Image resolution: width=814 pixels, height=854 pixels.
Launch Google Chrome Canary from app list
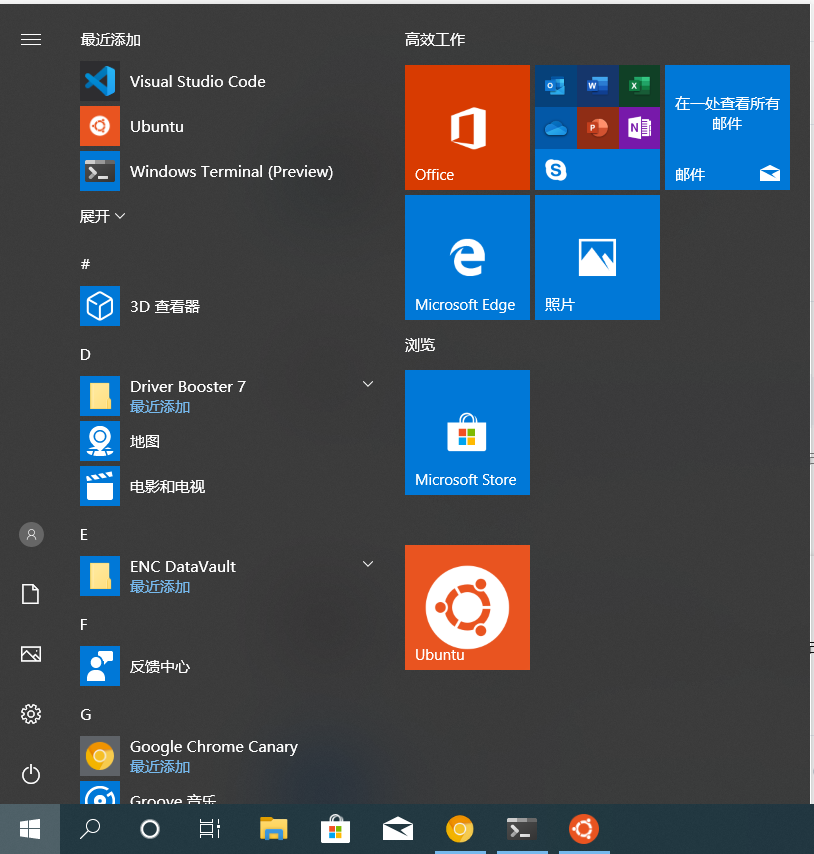click(228, 756)
